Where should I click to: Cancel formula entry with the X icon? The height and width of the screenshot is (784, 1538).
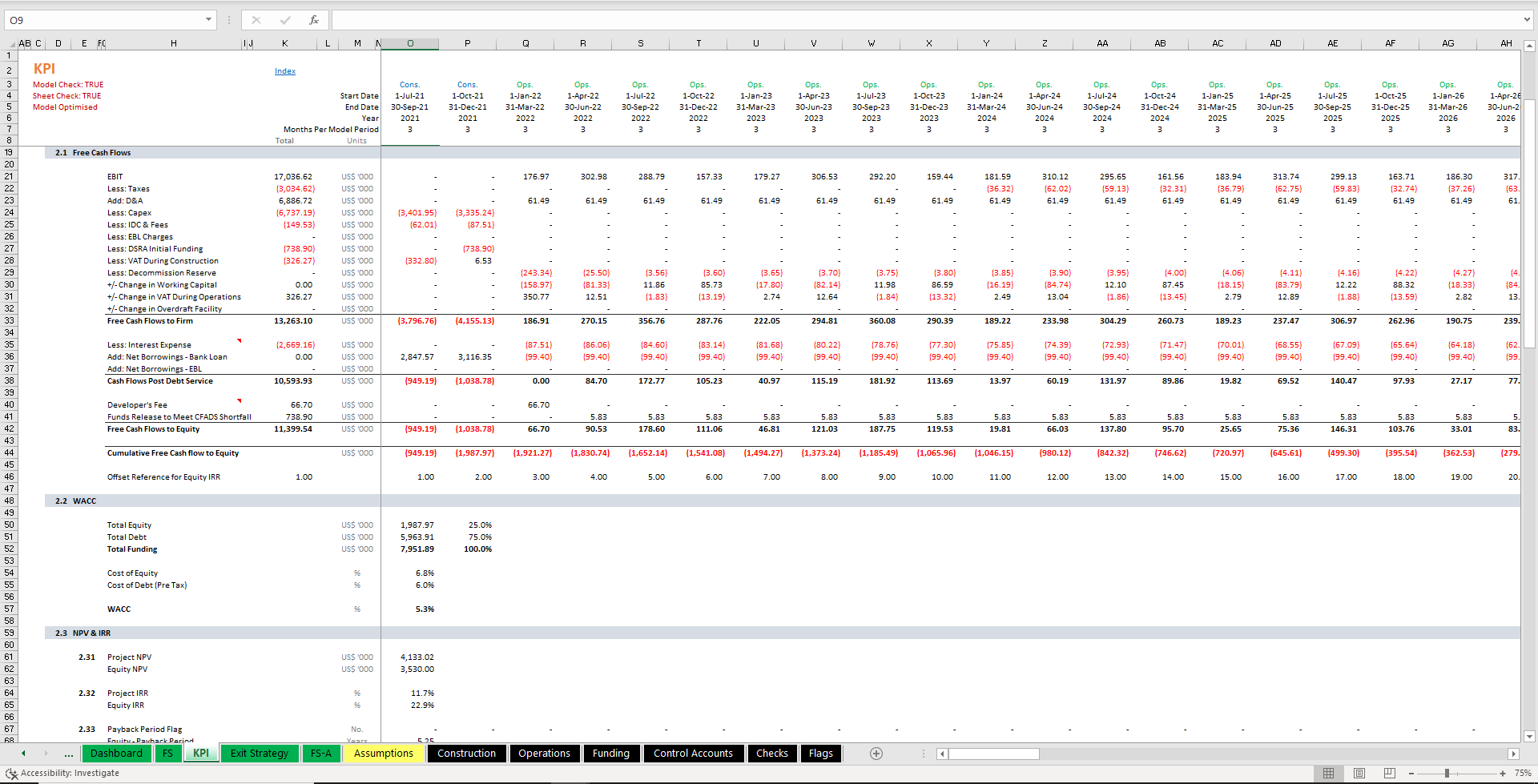(x=256, y=20)
